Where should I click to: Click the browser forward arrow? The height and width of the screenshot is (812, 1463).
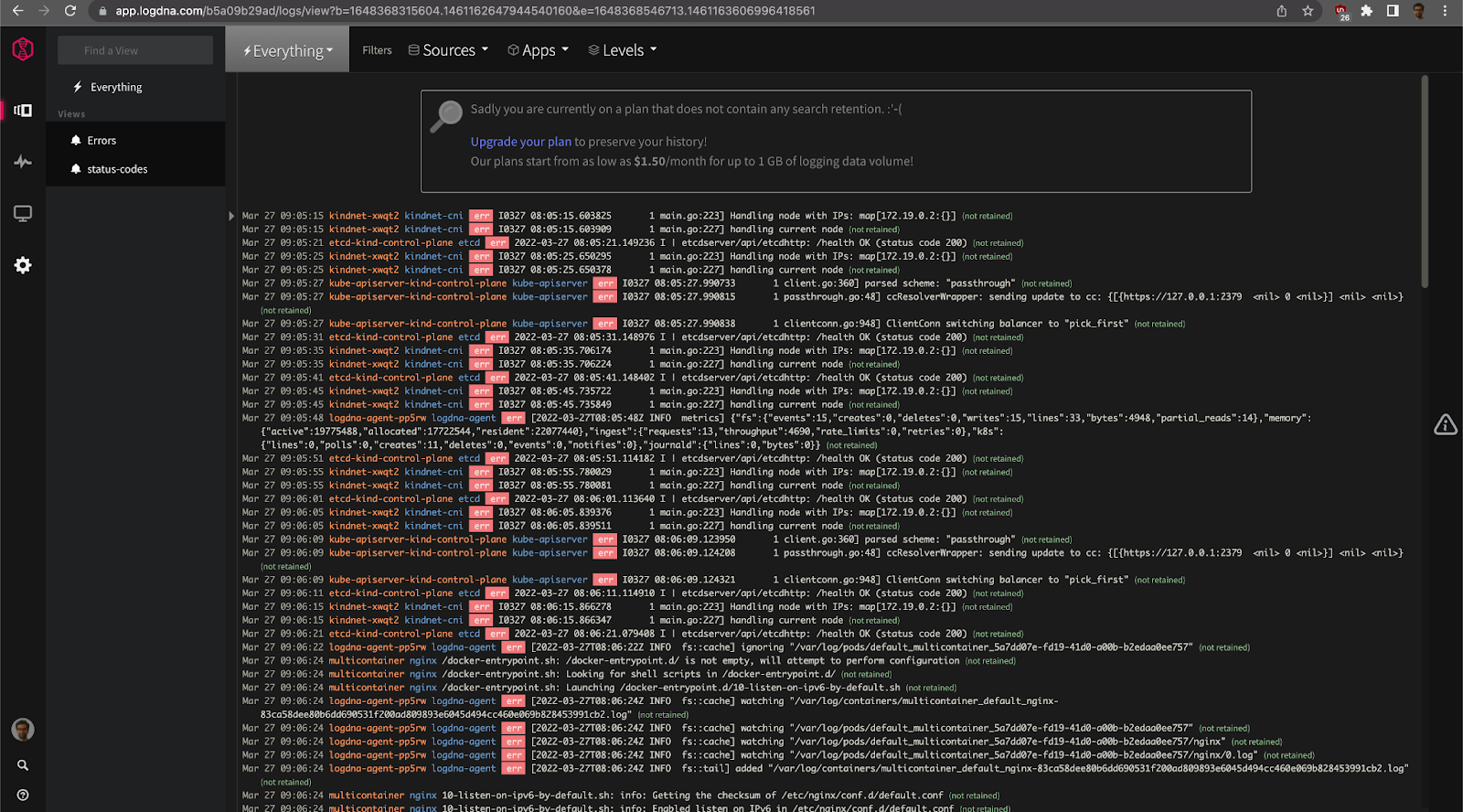[43, 11]
